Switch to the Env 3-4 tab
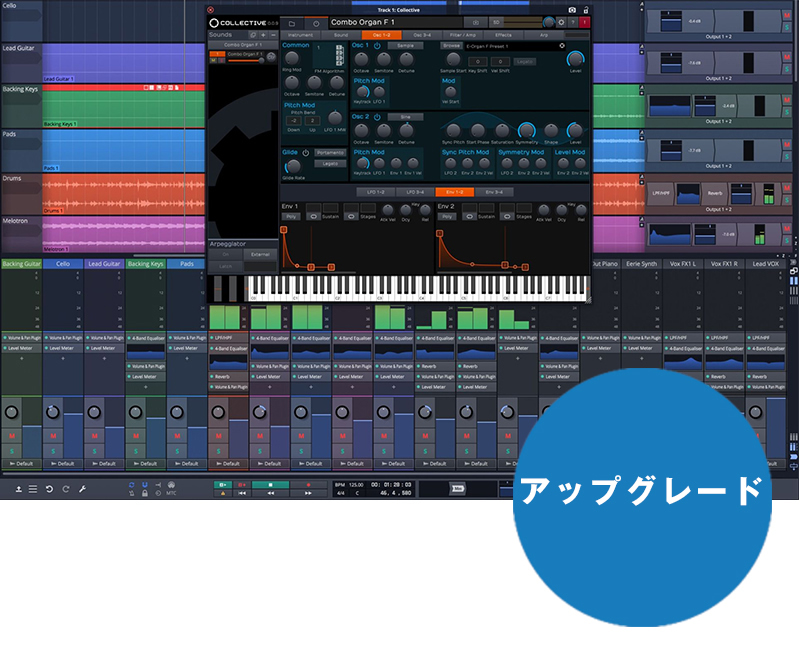This screenshot has width=800, height=649. (x=494, y=192)
